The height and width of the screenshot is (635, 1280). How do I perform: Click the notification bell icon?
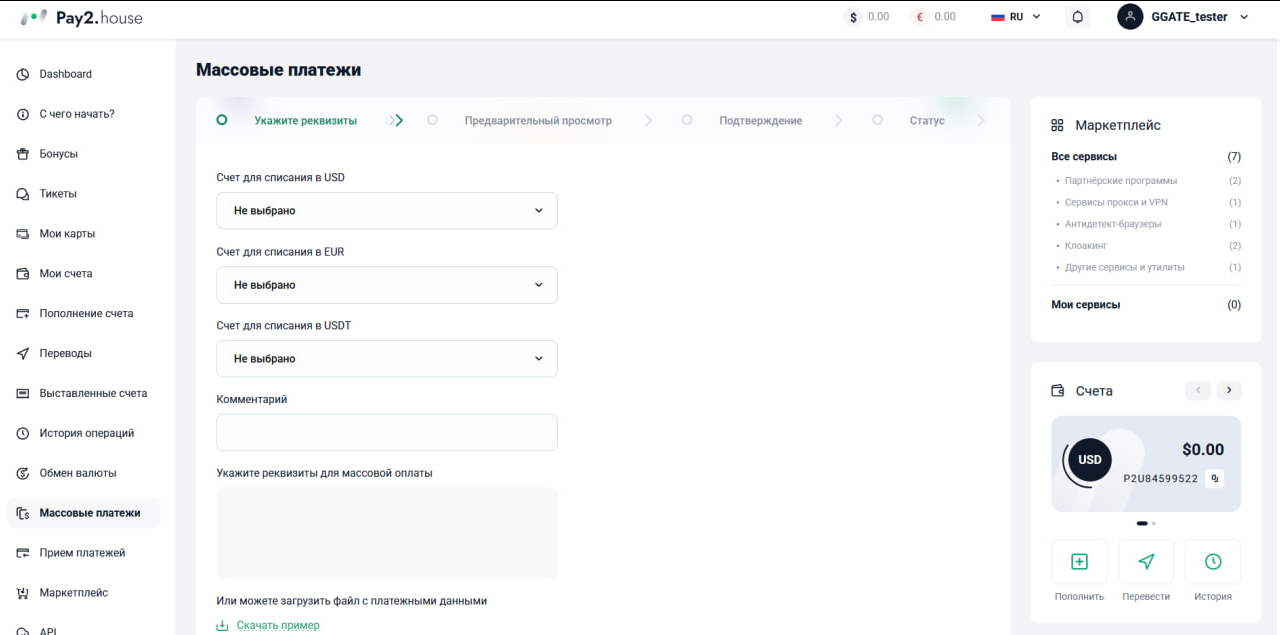pyautogui.click(x=1078, y=17)
